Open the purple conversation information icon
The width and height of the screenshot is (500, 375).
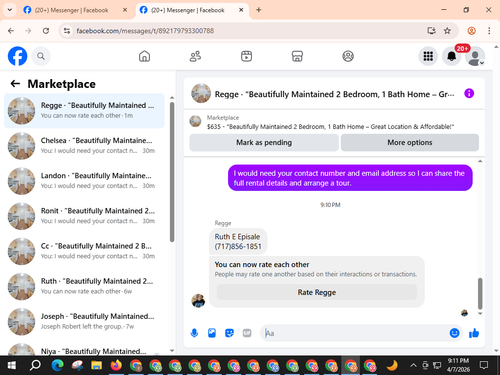click(x=469, y=93)
